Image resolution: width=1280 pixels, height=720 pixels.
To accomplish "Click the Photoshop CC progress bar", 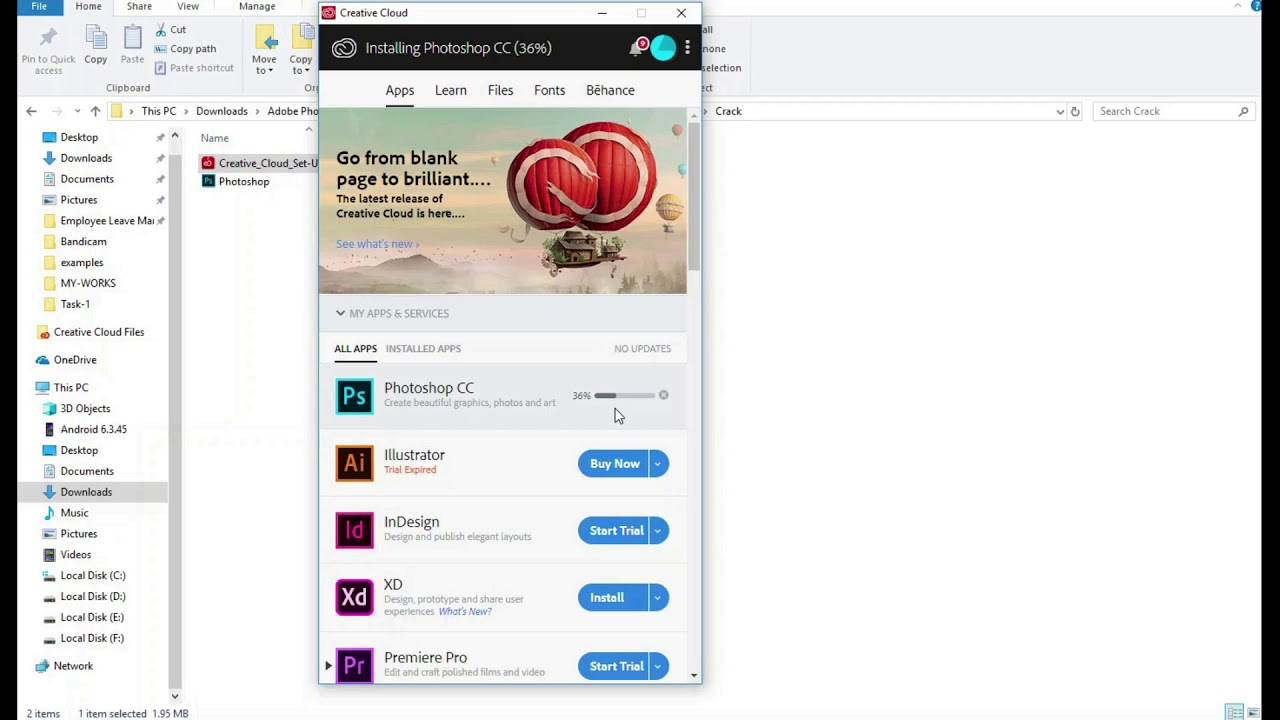I will (x=625, y=395).
